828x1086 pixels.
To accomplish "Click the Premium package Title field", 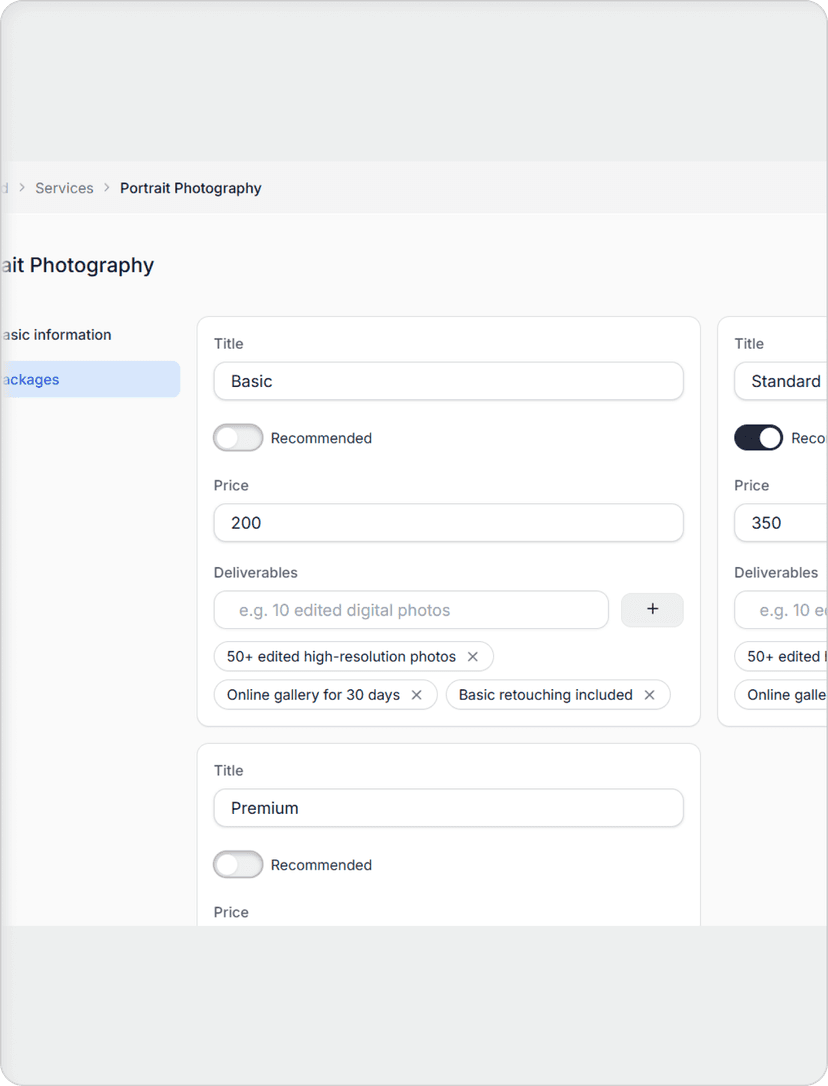I will 448,808.
